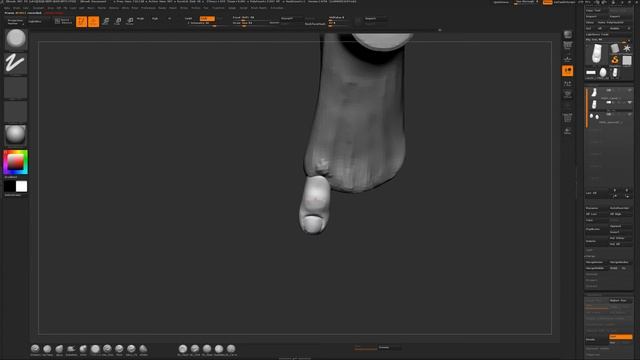Pick the last brush in the second bottom group
640x360 pixels.
231,349
